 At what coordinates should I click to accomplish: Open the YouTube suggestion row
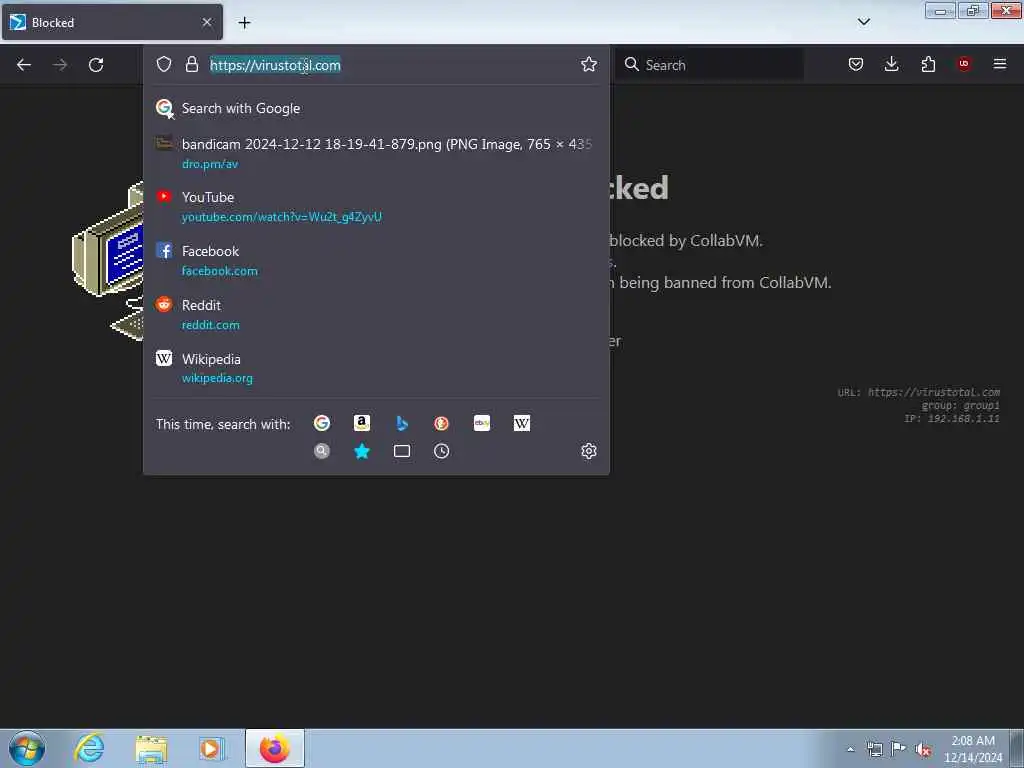tap(376, 206)
